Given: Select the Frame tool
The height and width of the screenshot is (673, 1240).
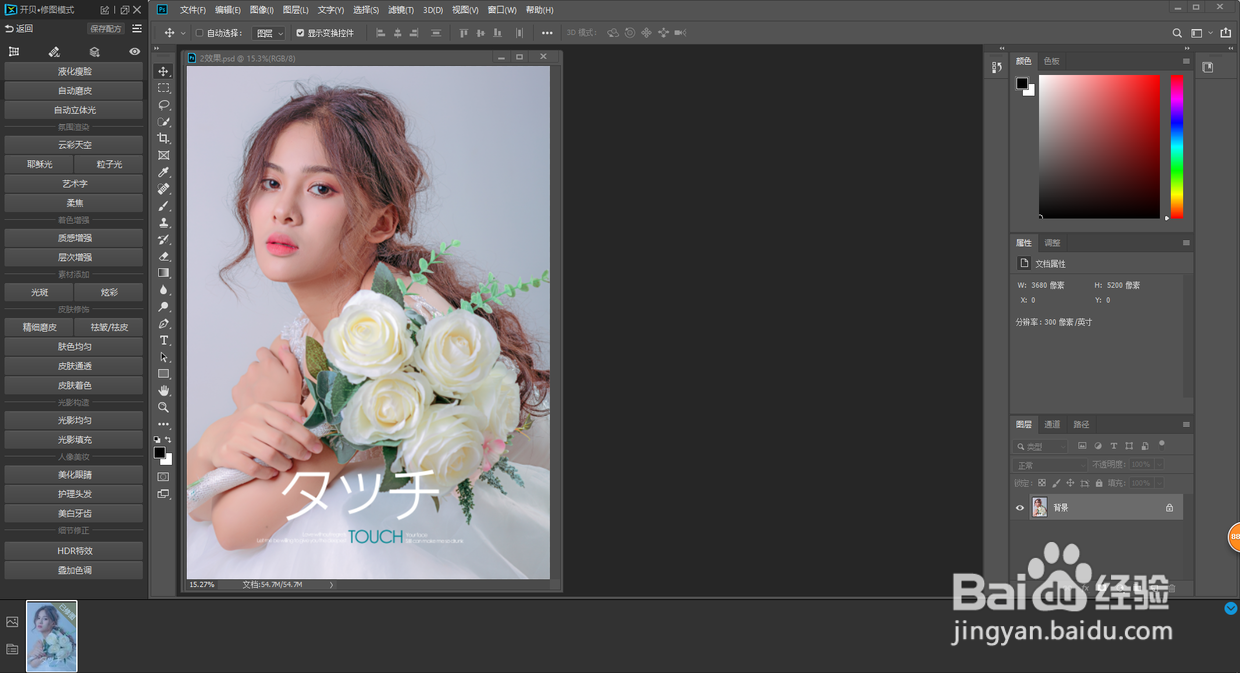Looking at the screenshot, I should 164,155.
